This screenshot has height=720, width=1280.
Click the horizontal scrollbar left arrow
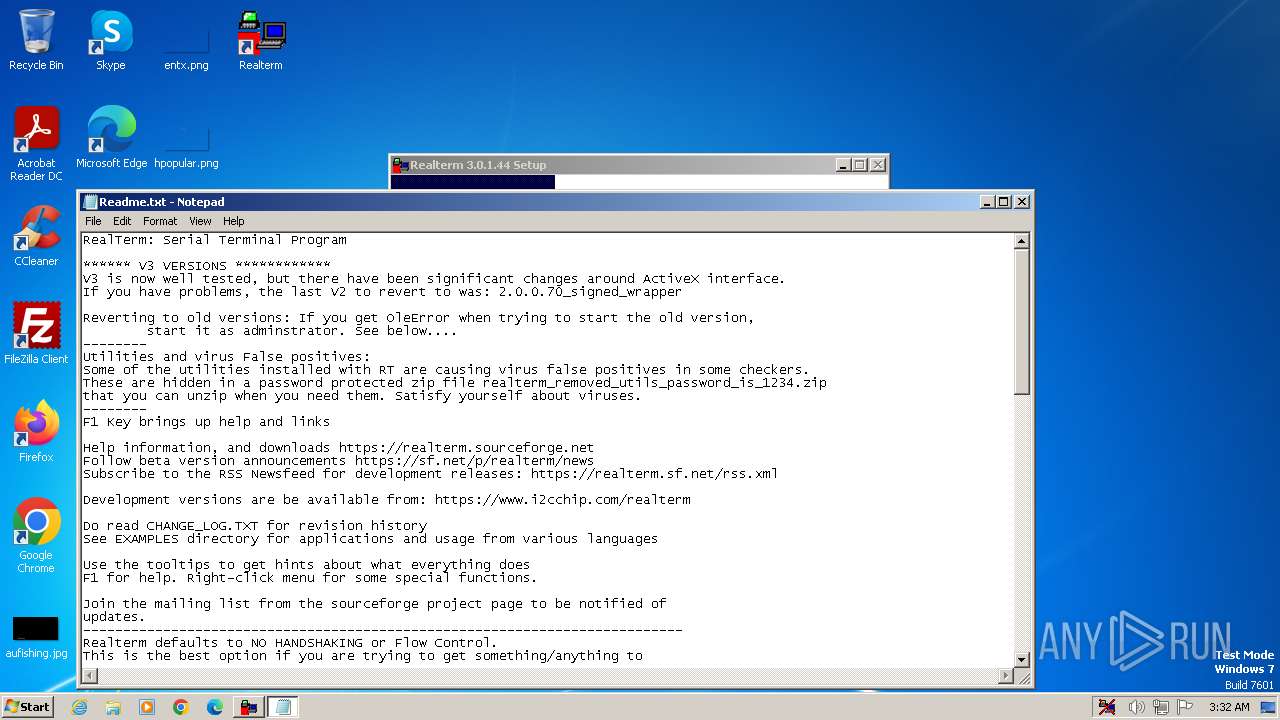(90, 676)
